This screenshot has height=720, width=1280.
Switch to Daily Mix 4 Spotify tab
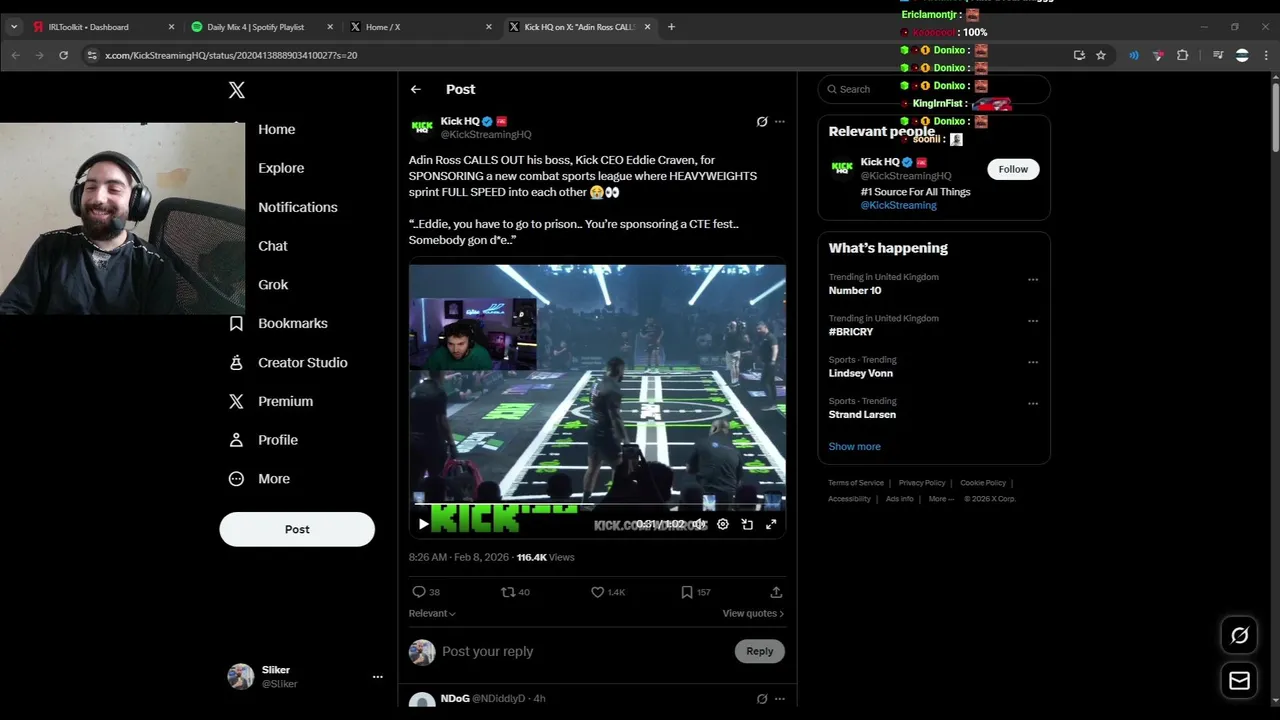(x=264, y=27)
